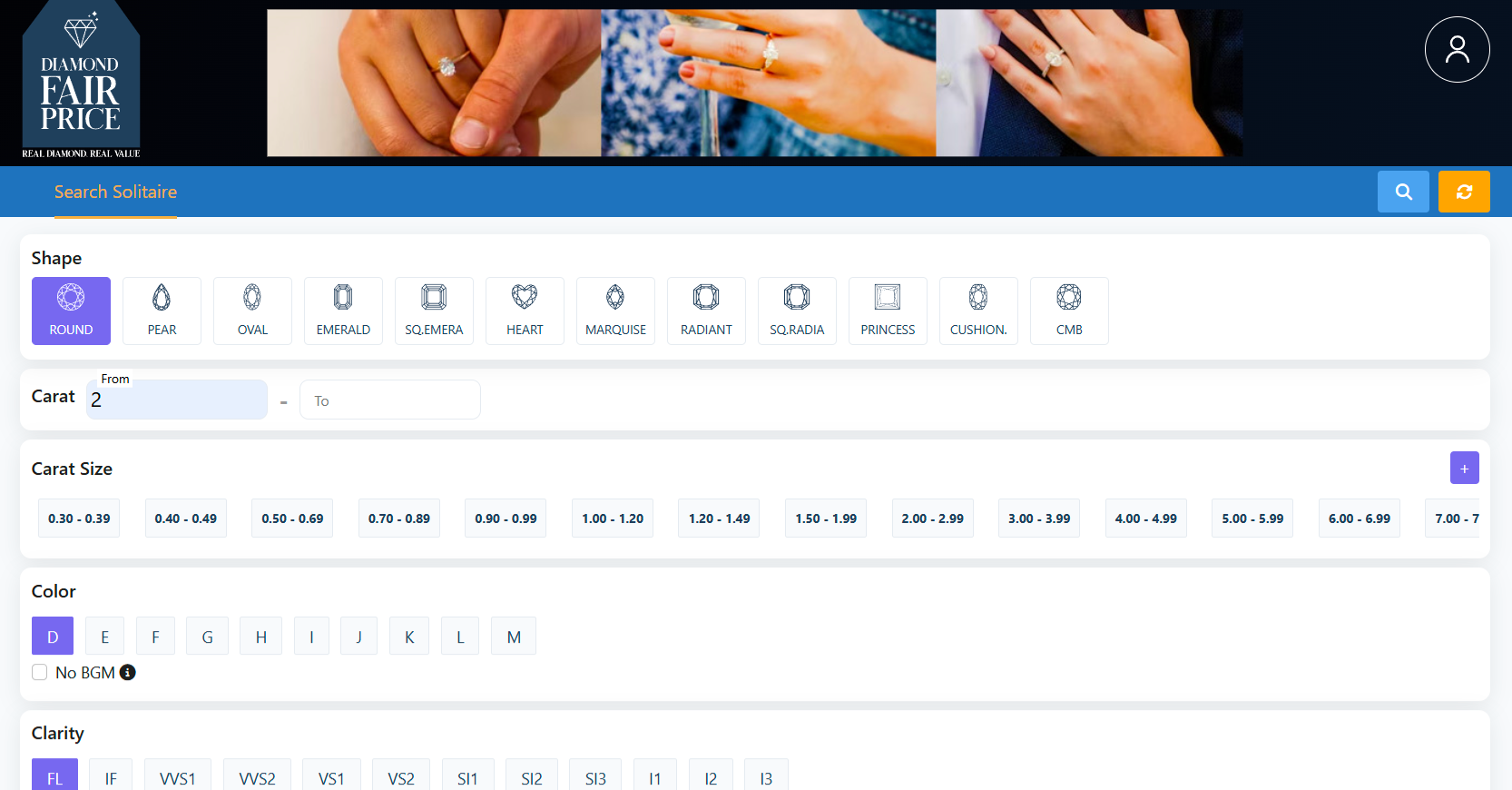Image resolution: width=1512 pixels, height=790 pixels.
Task: Pick the Emerald shape option
Action: click(343, 311)
